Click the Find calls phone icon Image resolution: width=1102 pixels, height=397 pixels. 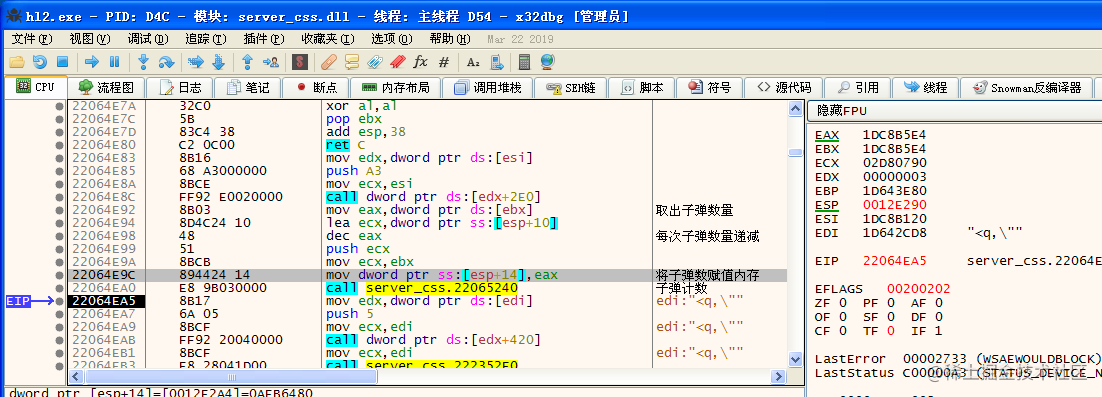[496, 62]
